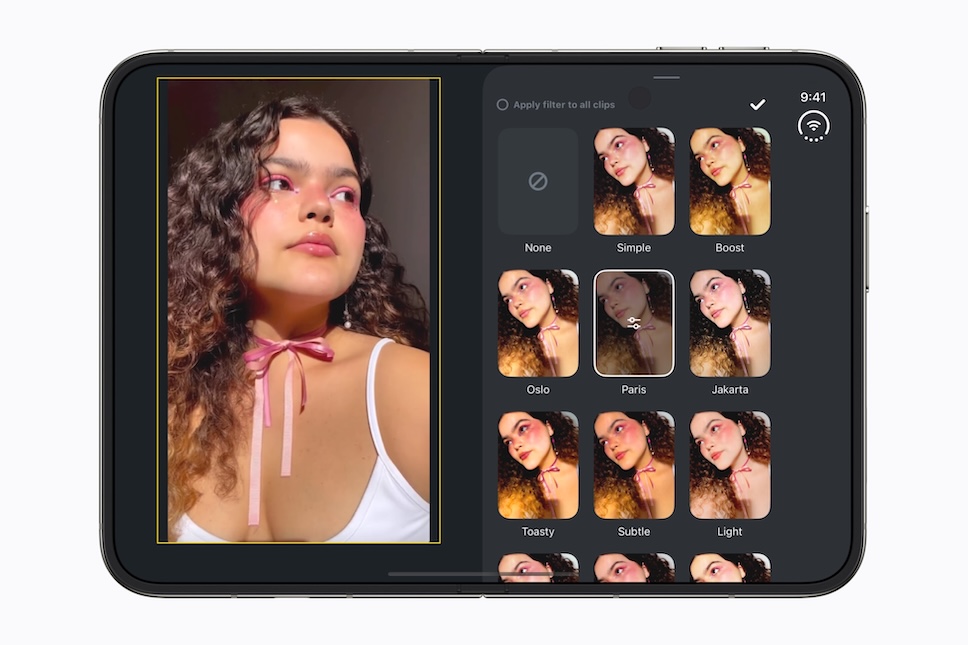Click the Jakarta label text
968x645 pixels.
730,389
